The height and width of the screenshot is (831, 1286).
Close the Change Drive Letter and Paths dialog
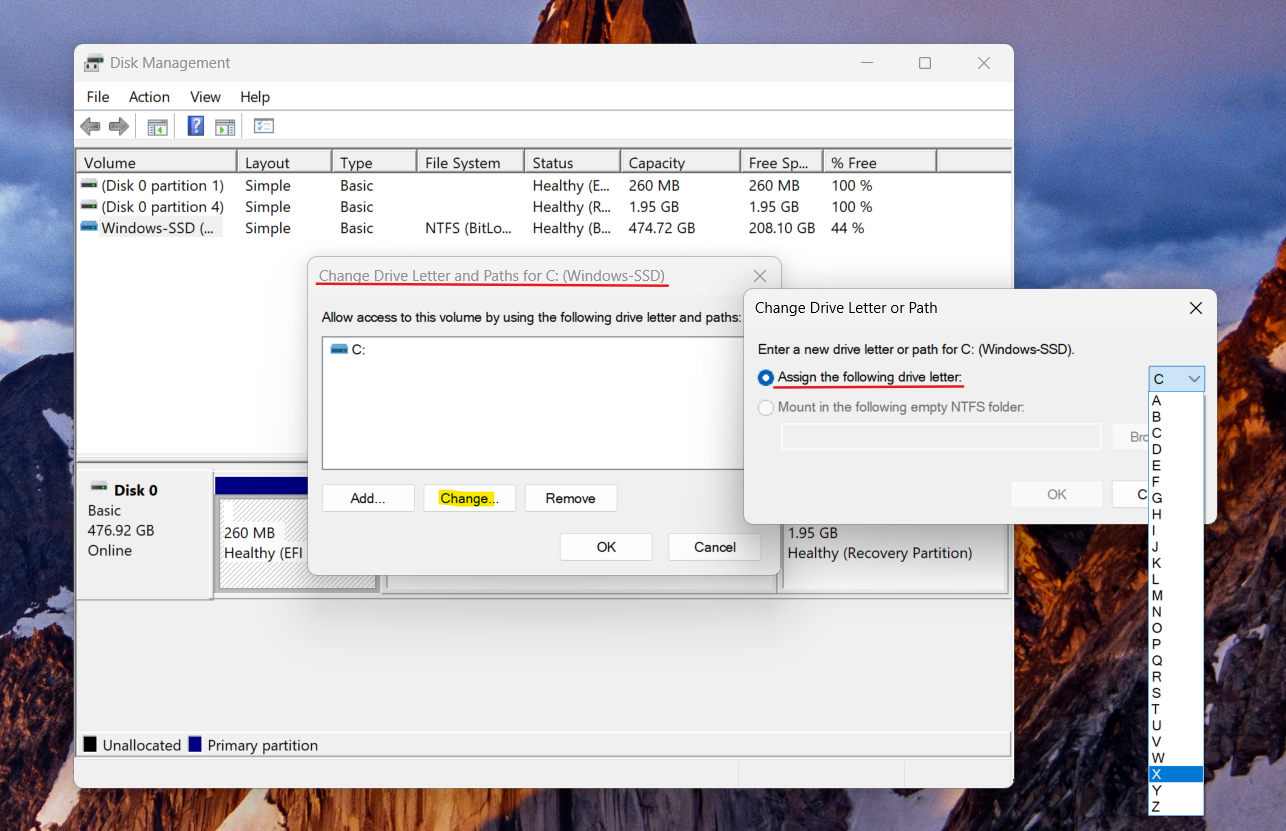pos(760,276)
